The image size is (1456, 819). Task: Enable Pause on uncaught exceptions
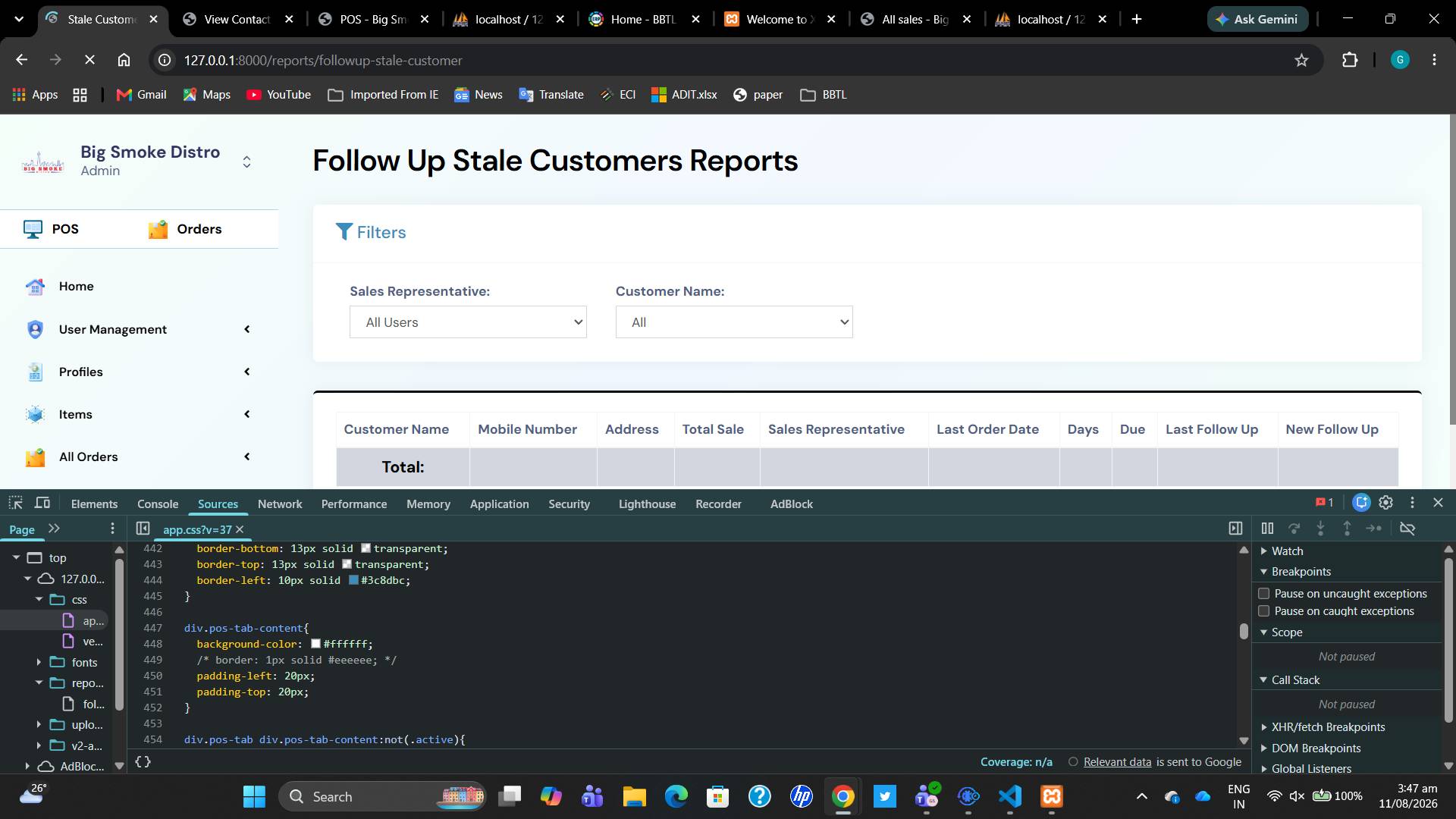pos(1263,593)
